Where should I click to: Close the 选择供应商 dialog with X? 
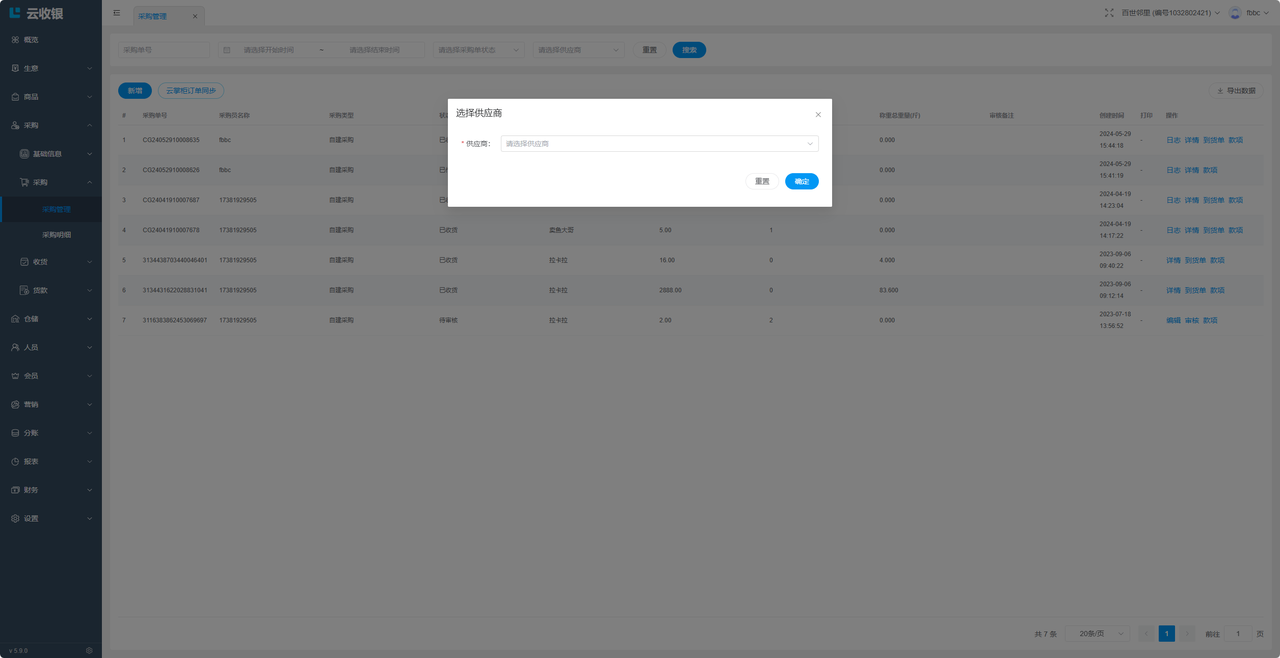click(818, 115)
